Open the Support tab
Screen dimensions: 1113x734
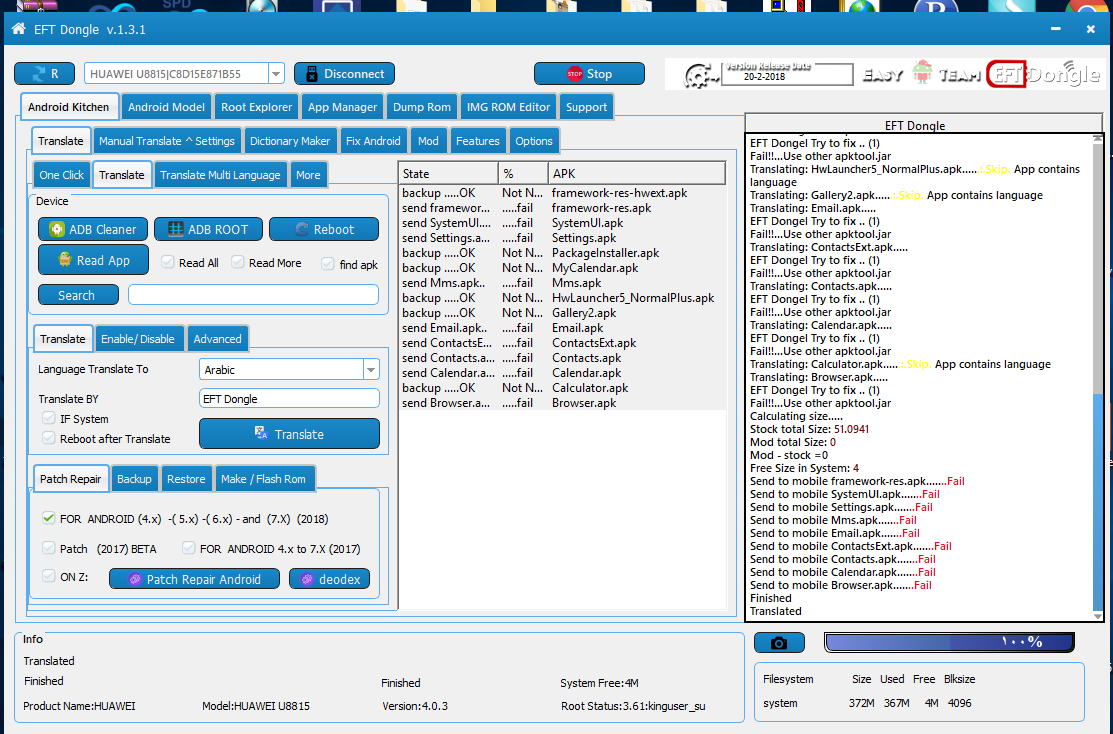click(x=586, y=107)
